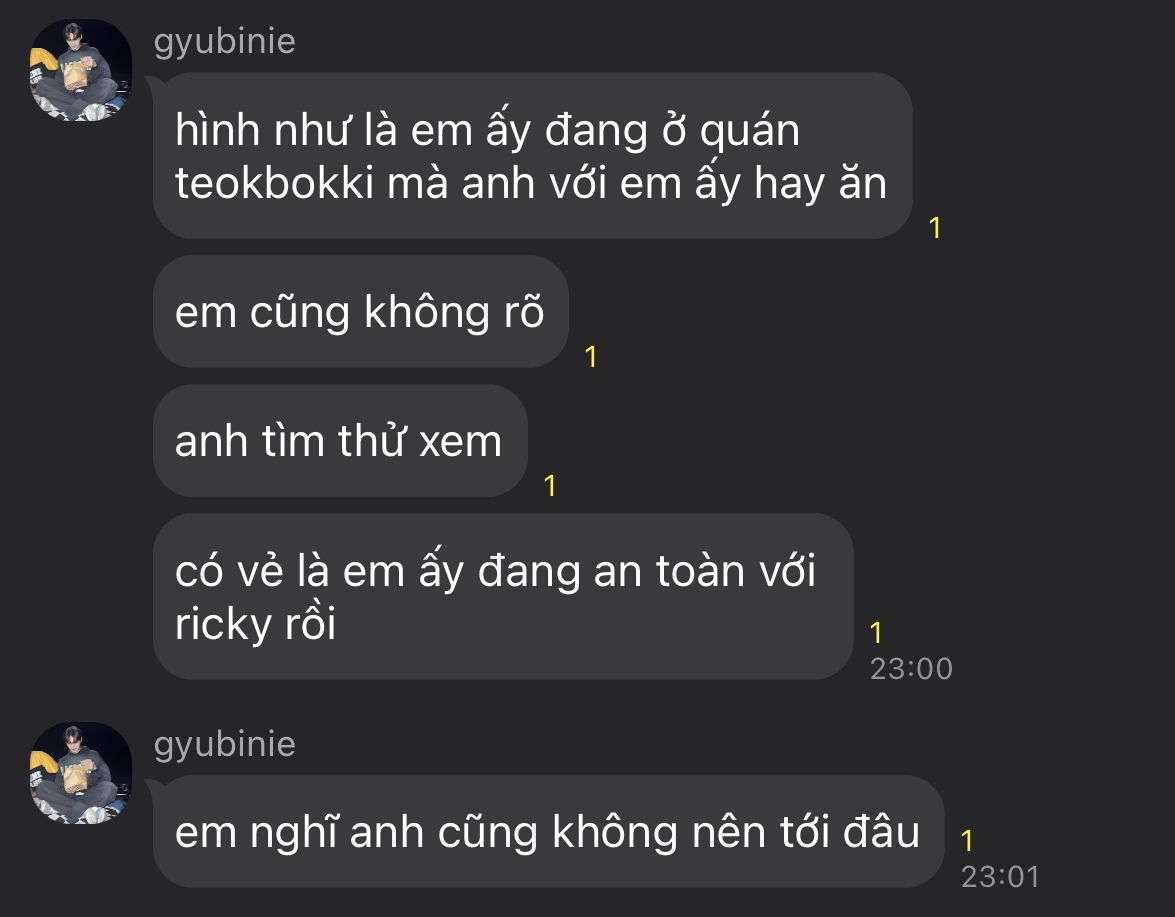Open gyubinie's avatar beside the 23:01 message
Screen dimensions: 1175x917
[x=81, y=773]
